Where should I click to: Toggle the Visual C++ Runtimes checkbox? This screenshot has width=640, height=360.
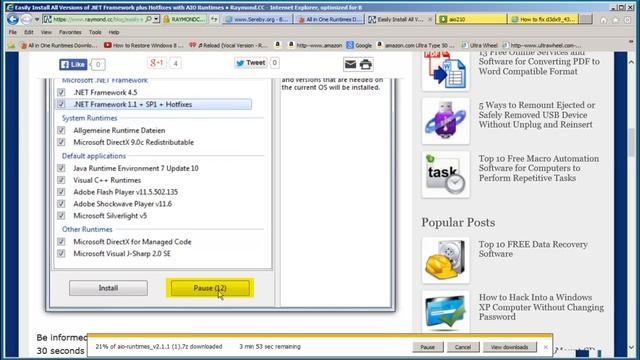(61, 180)
